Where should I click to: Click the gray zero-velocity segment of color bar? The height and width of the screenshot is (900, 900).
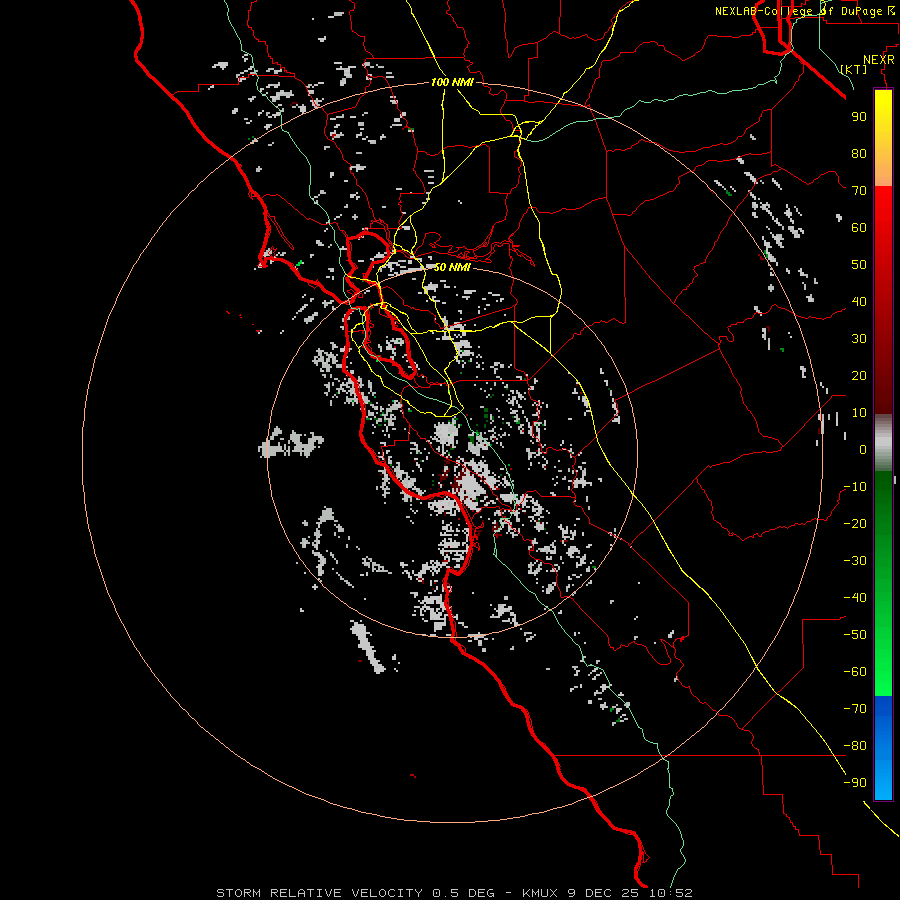883,443
